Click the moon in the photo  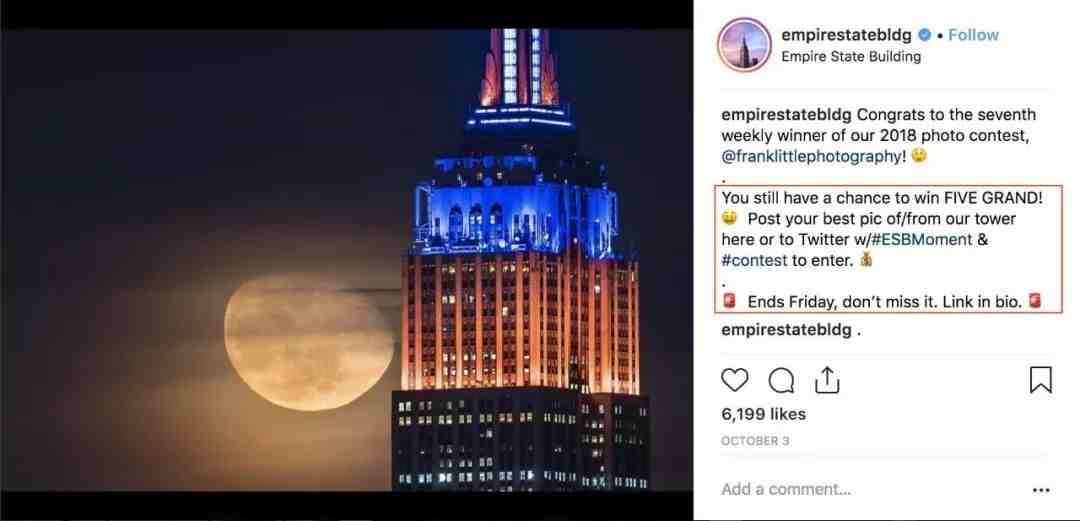click(310, 342)
